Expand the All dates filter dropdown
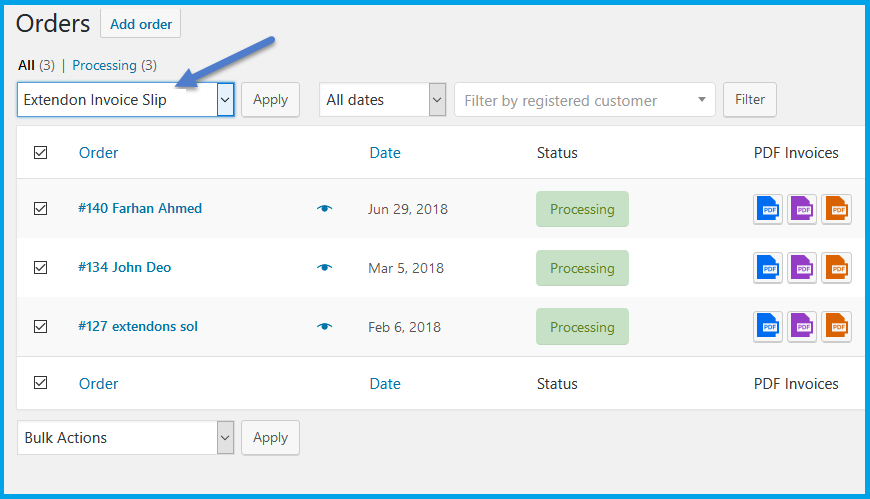This screenshot has height=499, width=870. pyautogui.click(x=382, y=100)
